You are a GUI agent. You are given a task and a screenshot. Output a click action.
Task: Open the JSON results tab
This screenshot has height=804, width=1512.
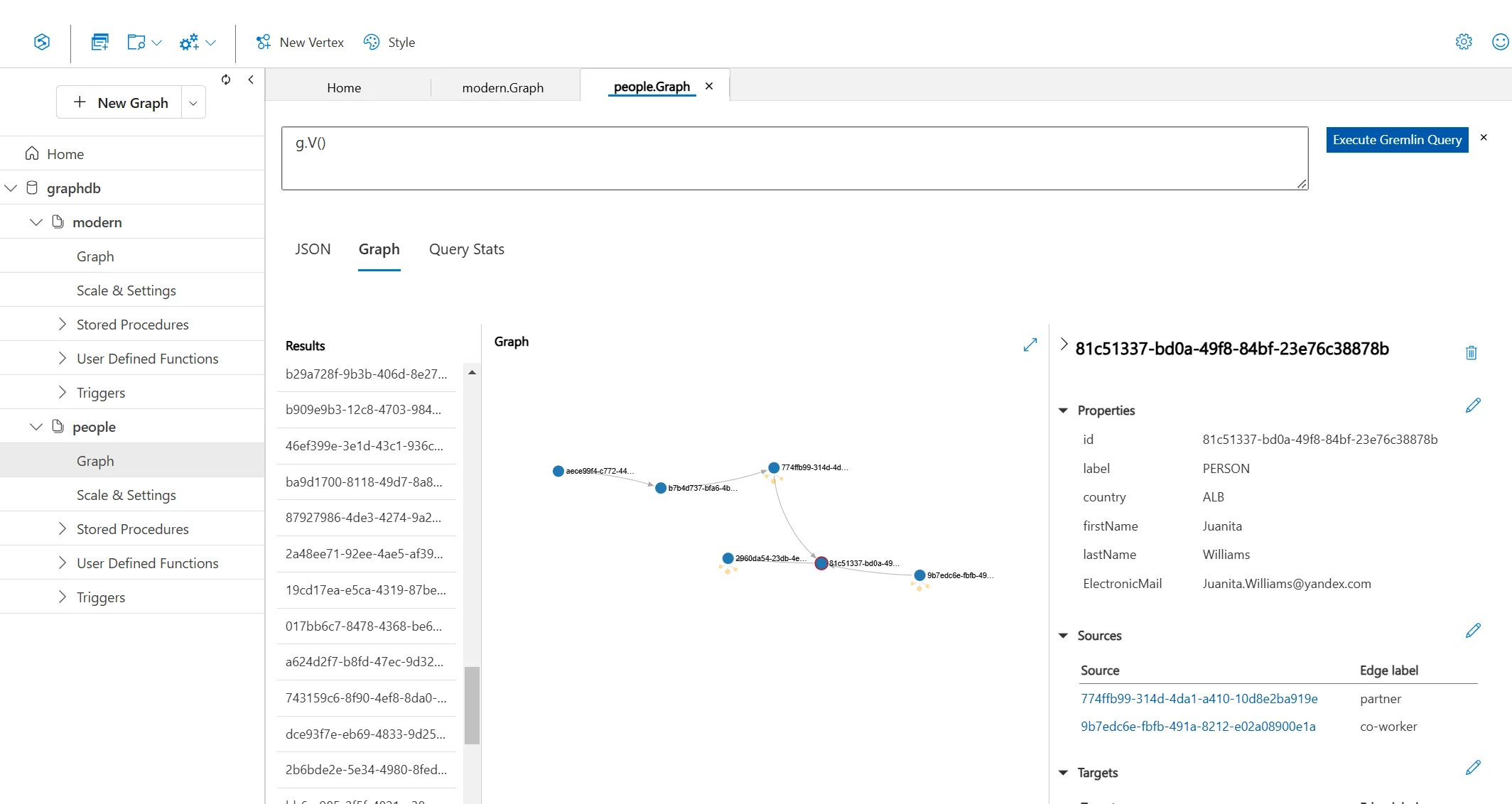313,249
